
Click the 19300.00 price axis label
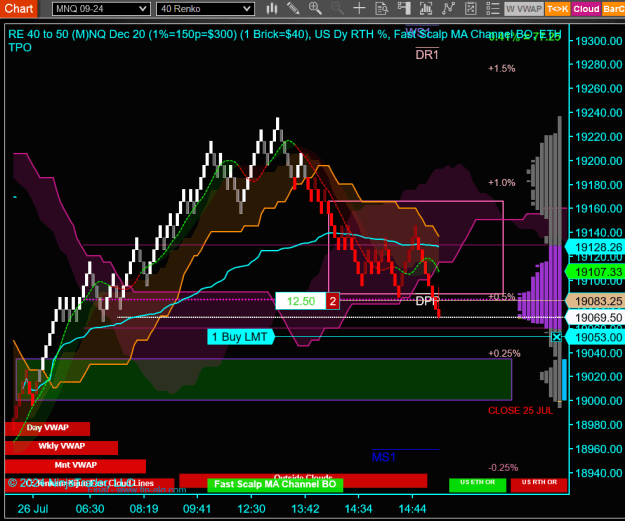[599, 41]
